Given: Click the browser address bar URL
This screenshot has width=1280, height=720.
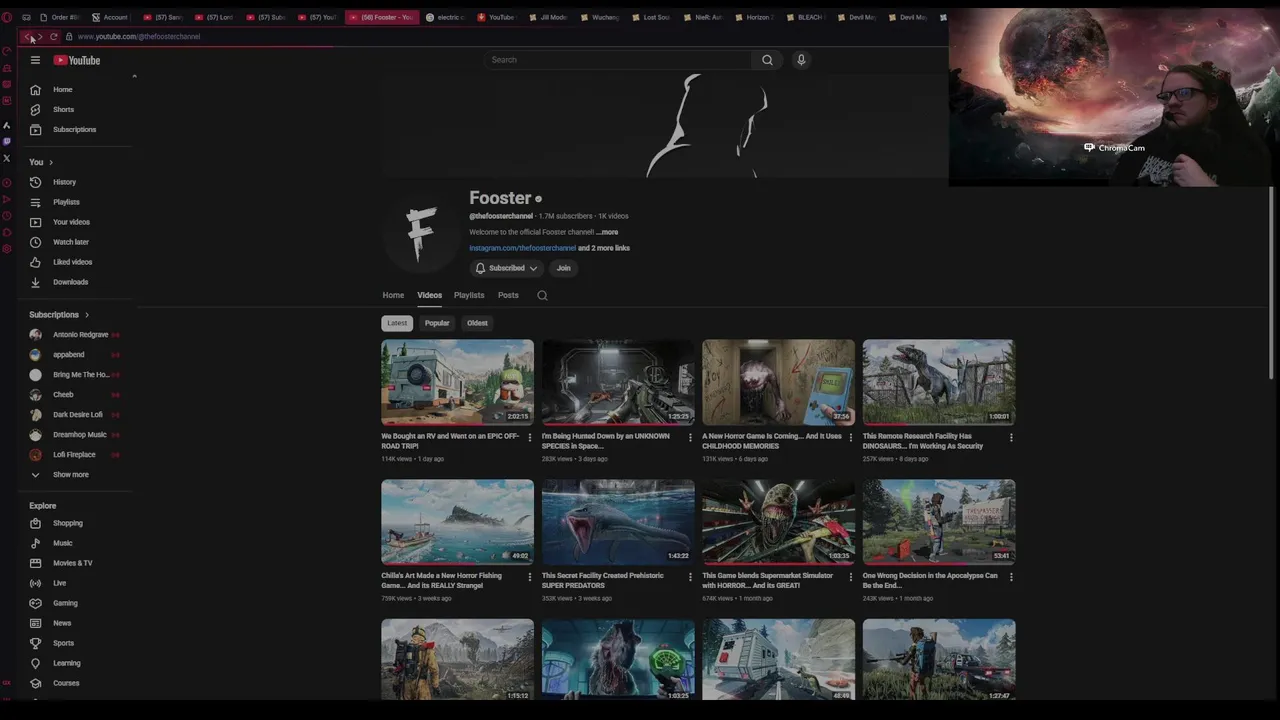Looking at the screenshot, I should pyautogui.click(x=139, y=37).
